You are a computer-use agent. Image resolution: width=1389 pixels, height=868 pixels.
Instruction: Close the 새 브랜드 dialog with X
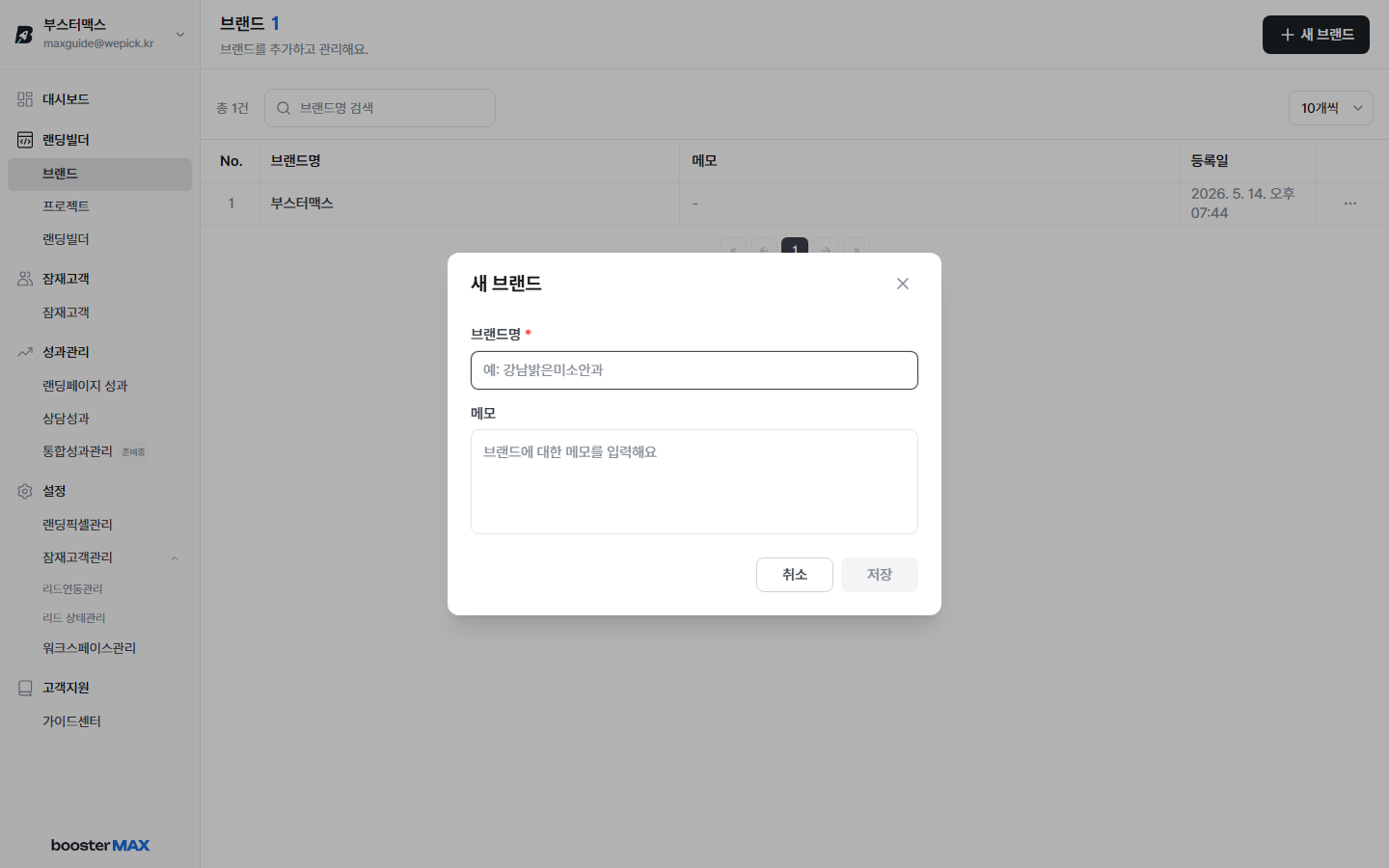tap(903, 284)
